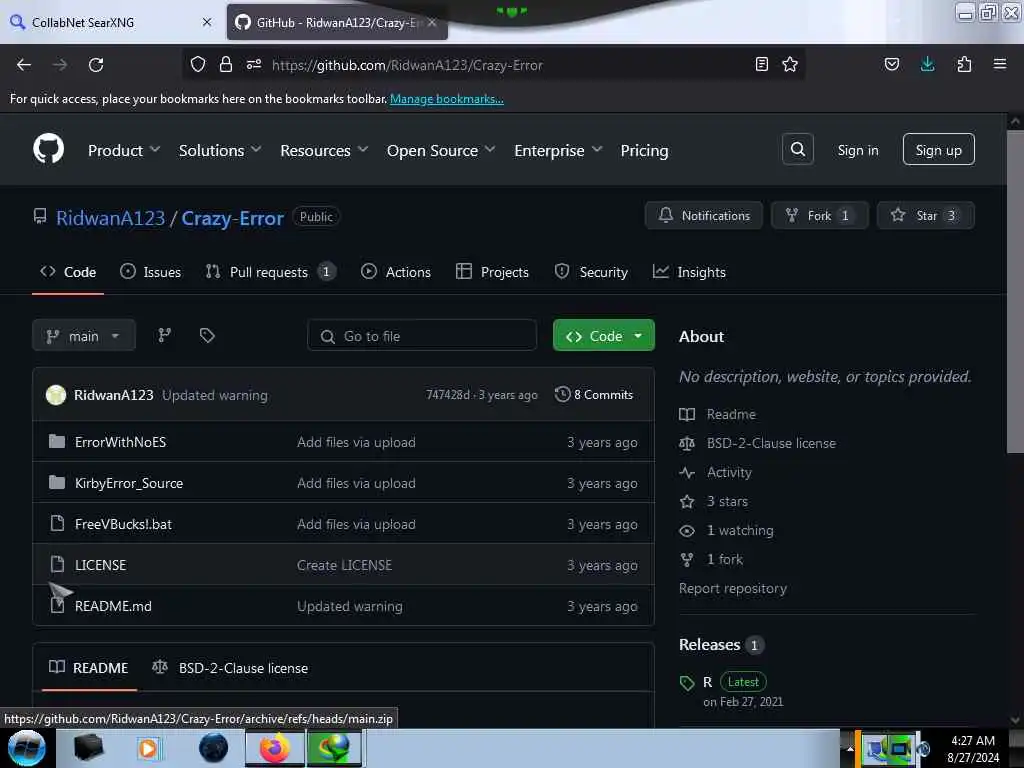1024x768 pixels.
Task: Open the GitHub search magnifier button
Action: tap(797, 150)
